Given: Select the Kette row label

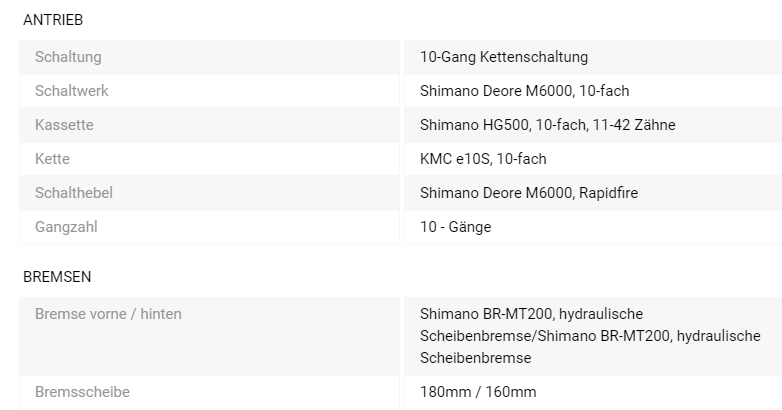Looking at the screenshot, I should (x=52, y=159).
